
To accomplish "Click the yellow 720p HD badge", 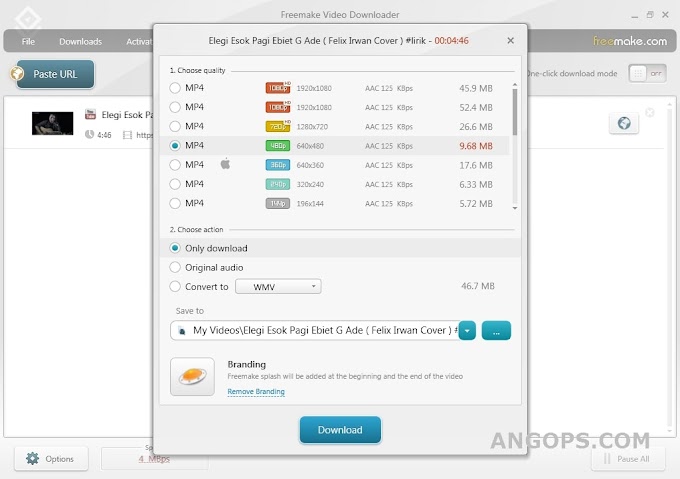I will (278, 126).
